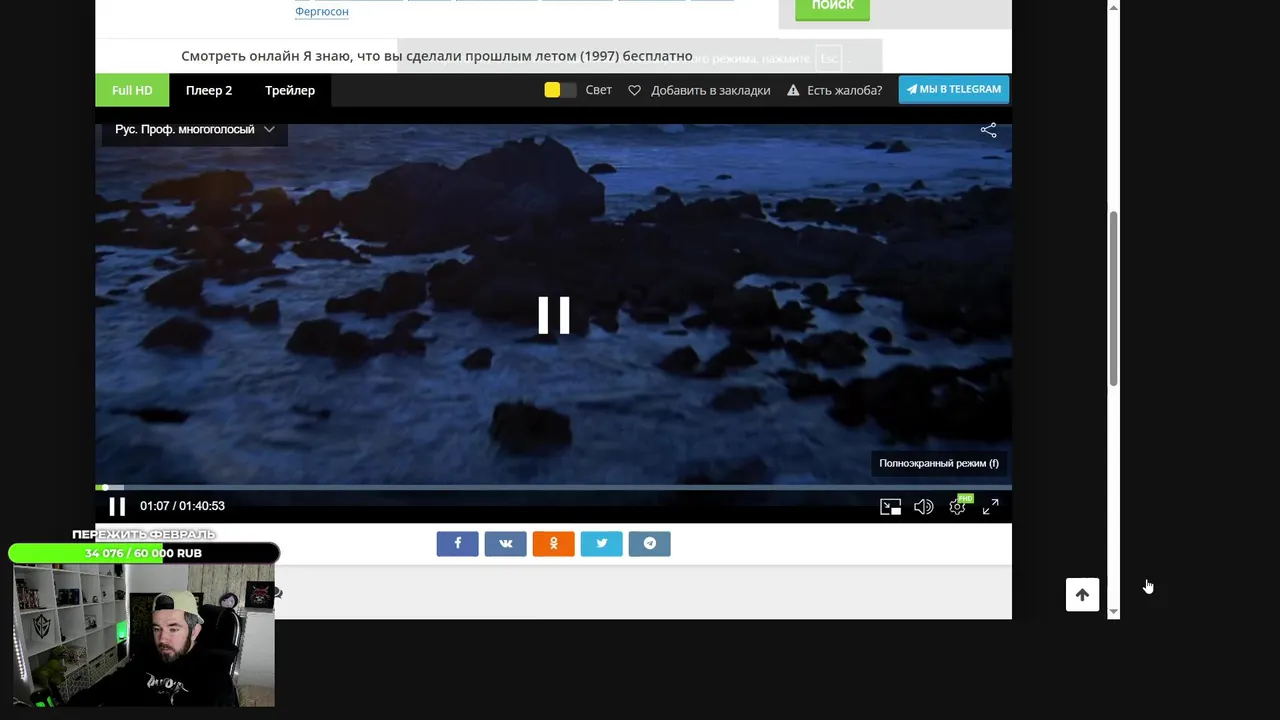Enter fullscreen mode icon
Screen dimensions: 1280x720
(990, 507)
